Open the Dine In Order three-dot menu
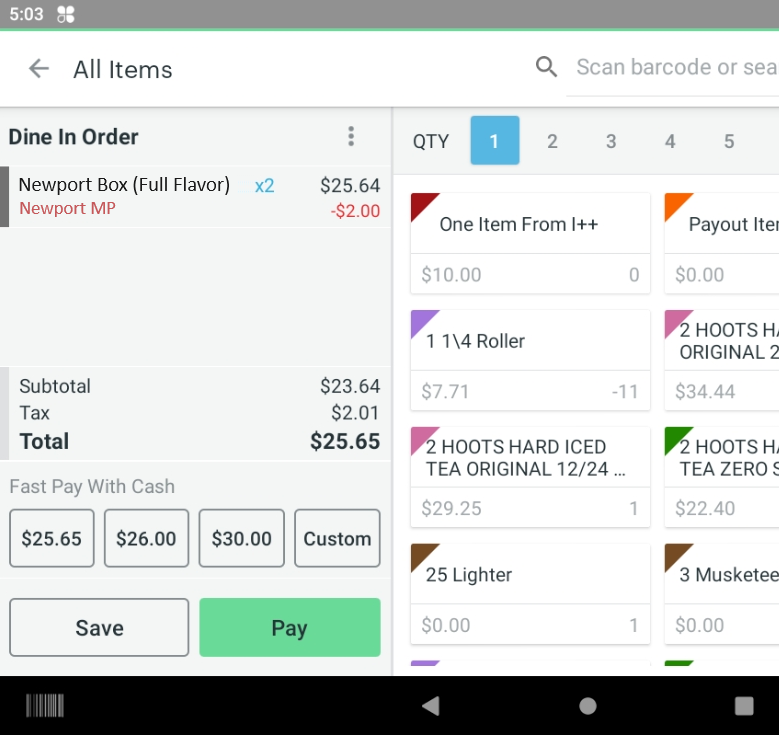This screenshot has width=779, height=735. 351,136
